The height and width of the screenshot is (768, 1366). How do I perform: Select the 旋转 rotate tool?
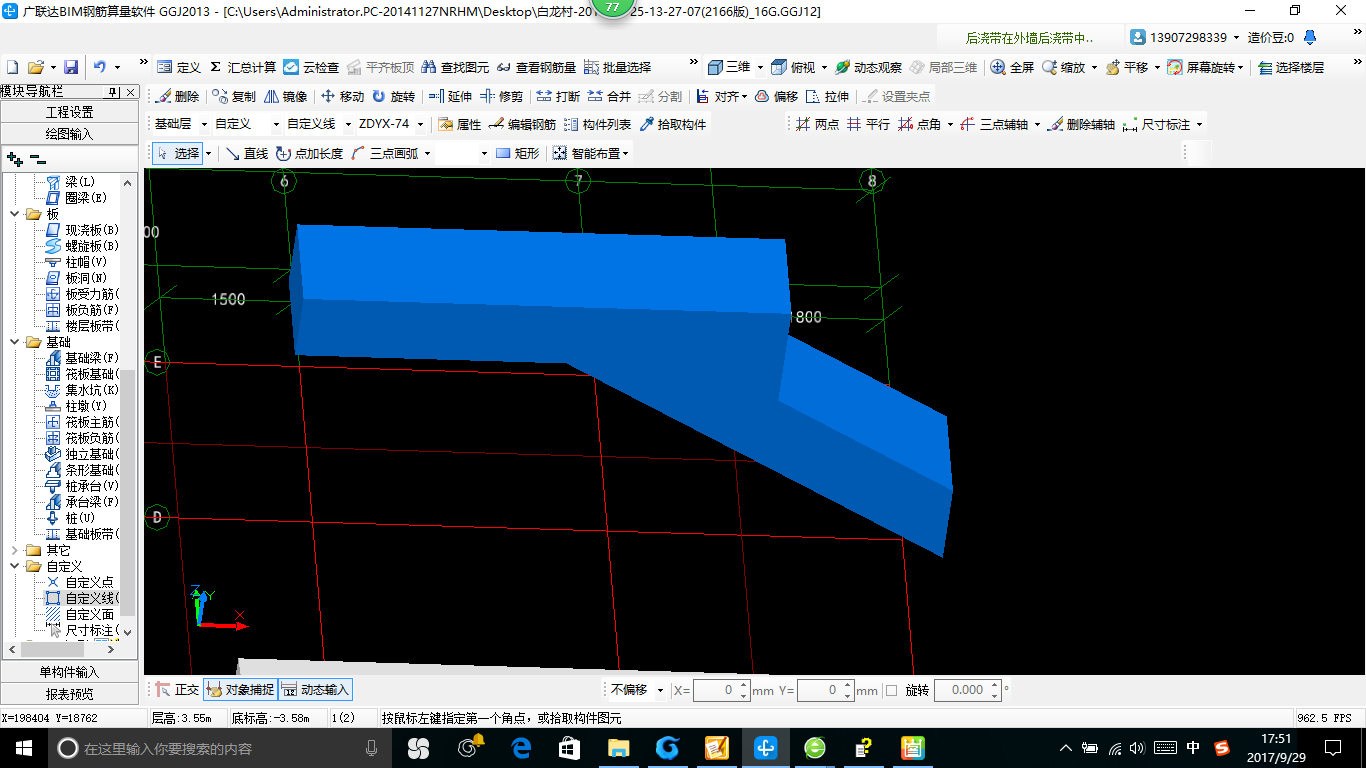pyautogui.click(x=393, y=96)
